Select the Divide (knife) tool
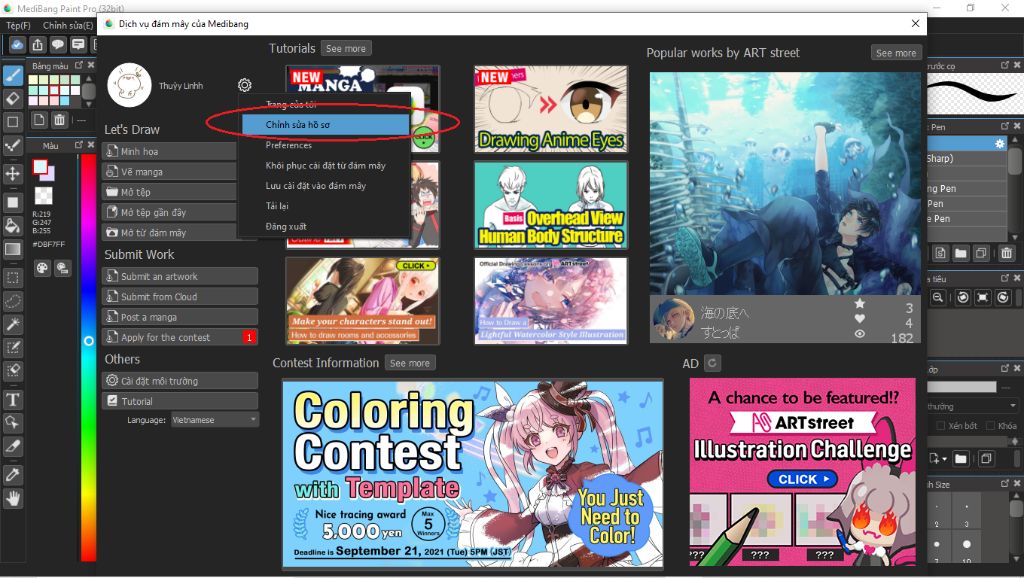Viewport: 1024px width, 578px height. (x=13, y=446)
